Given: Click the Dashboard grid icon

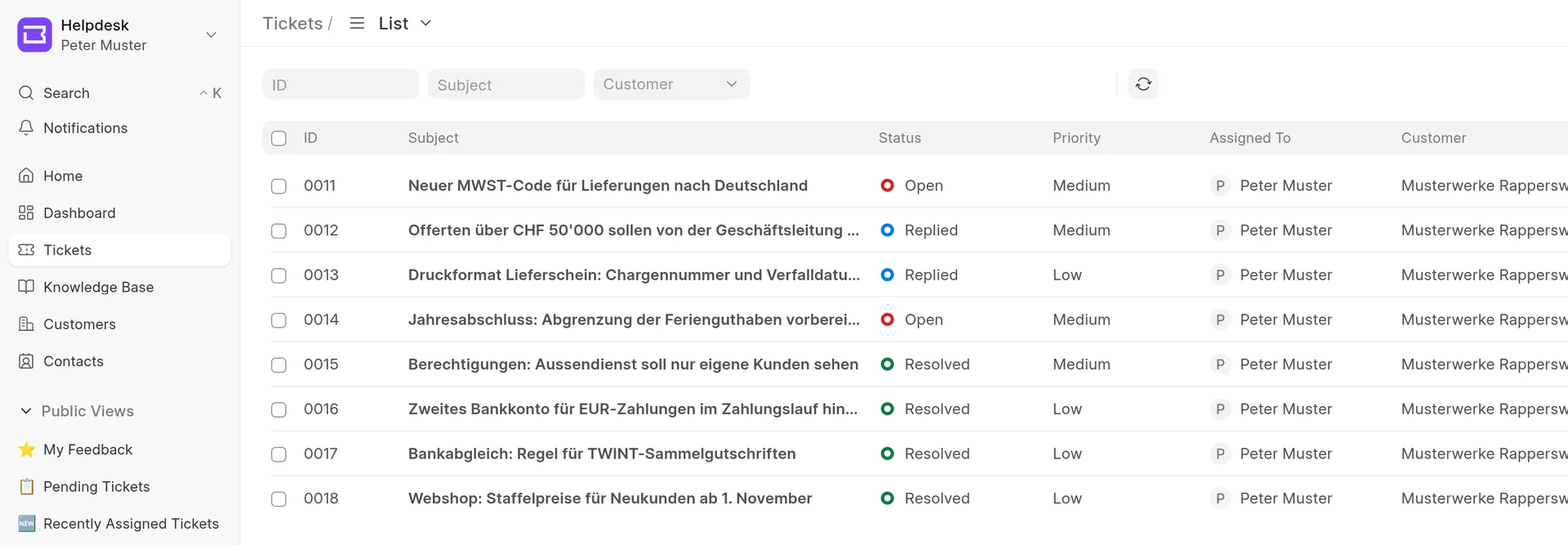Looking at the screenshot, I should [26, 212].
